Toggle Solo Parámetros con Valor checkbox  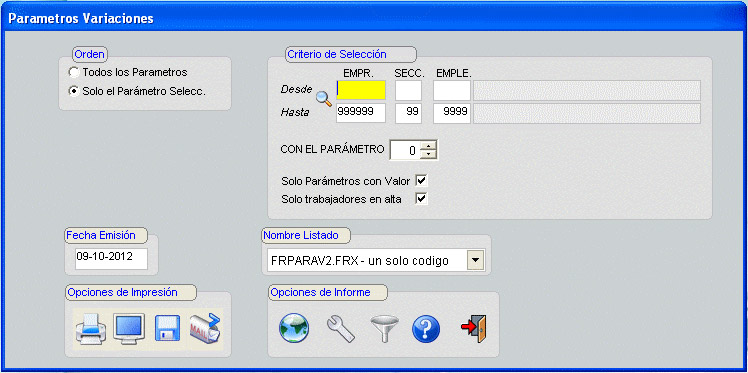pos(421,181)
